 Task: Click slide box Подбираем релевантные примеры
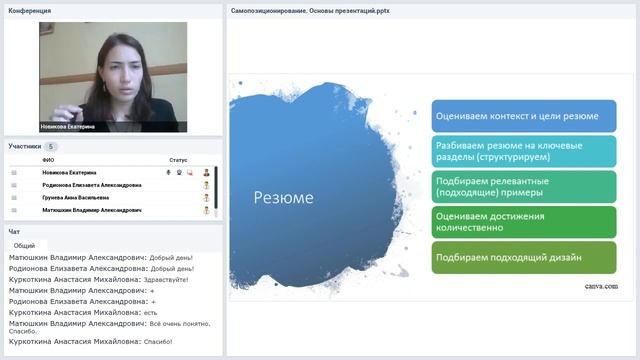click(x=524, y=187)
